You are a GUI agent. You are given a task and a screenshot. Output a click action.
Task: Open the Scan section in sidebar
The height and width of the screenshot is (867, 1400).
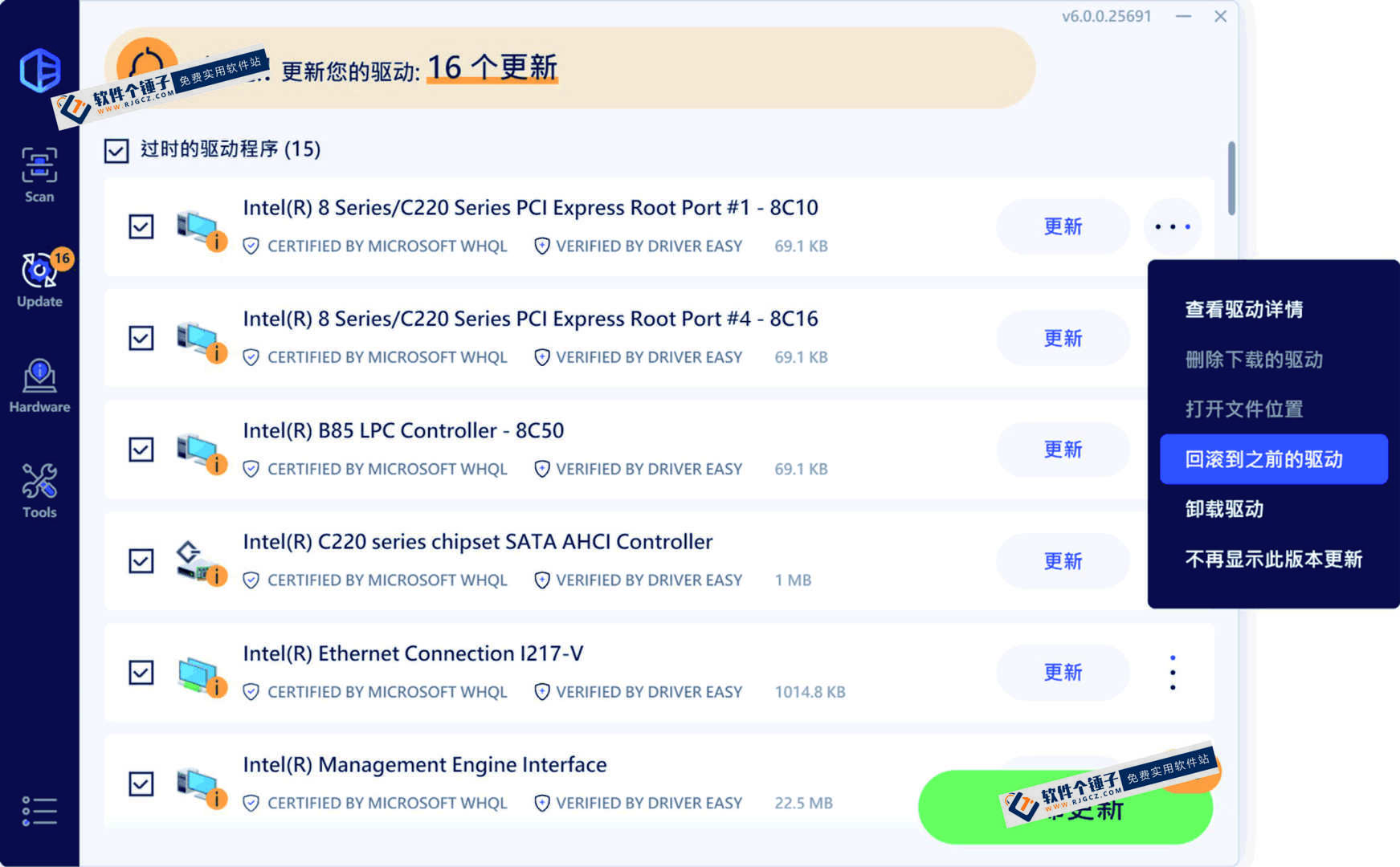coord(39,175)
